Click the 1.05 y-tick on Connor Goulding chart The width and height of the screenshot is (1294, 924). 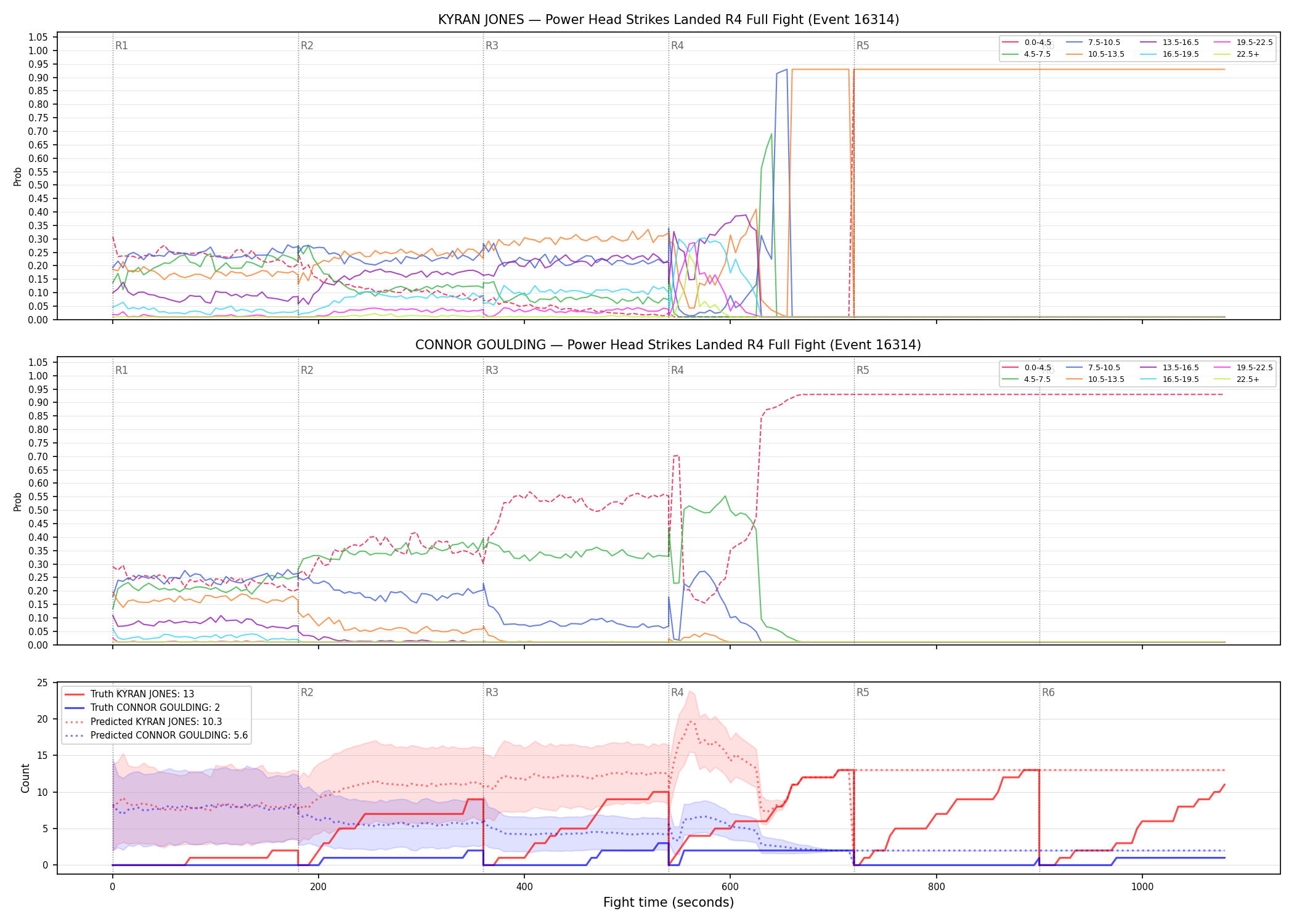[38, 362]
